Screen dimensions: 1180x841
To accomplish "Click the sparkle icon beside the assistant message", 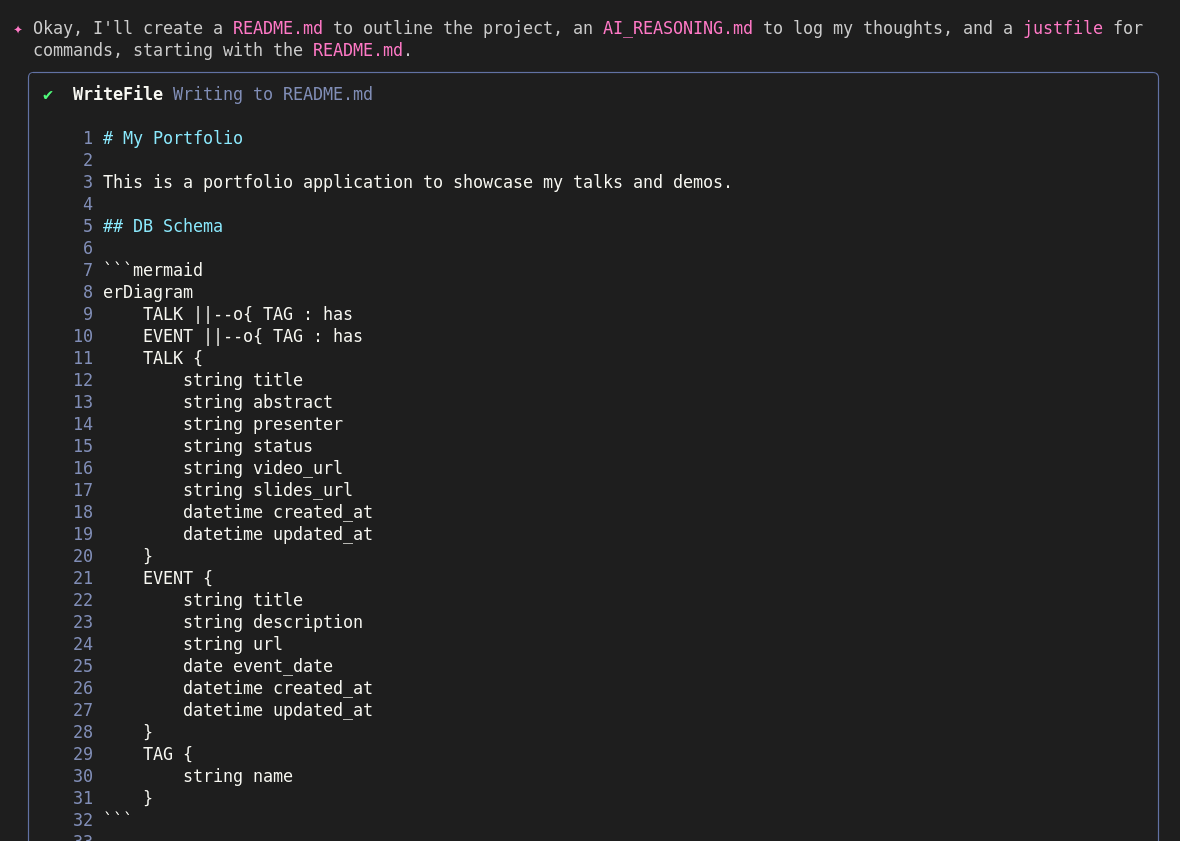I will tap(18, 29).
